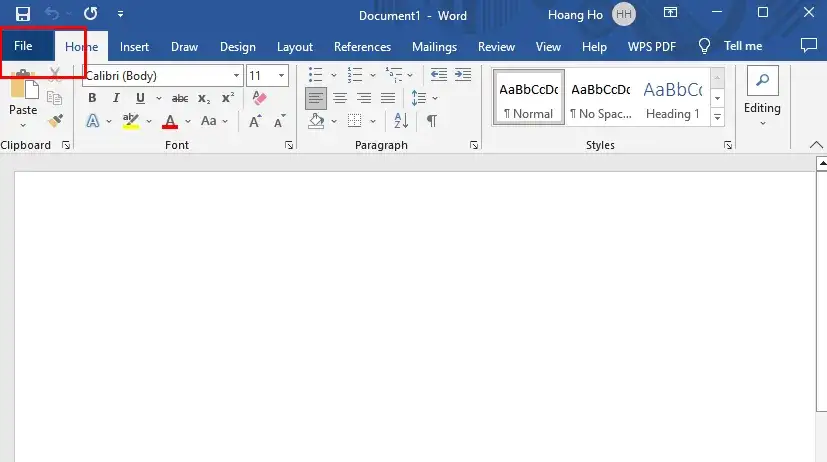827x462 pixels.
Task: Click the Tell me search box
Action: [730, 46]
